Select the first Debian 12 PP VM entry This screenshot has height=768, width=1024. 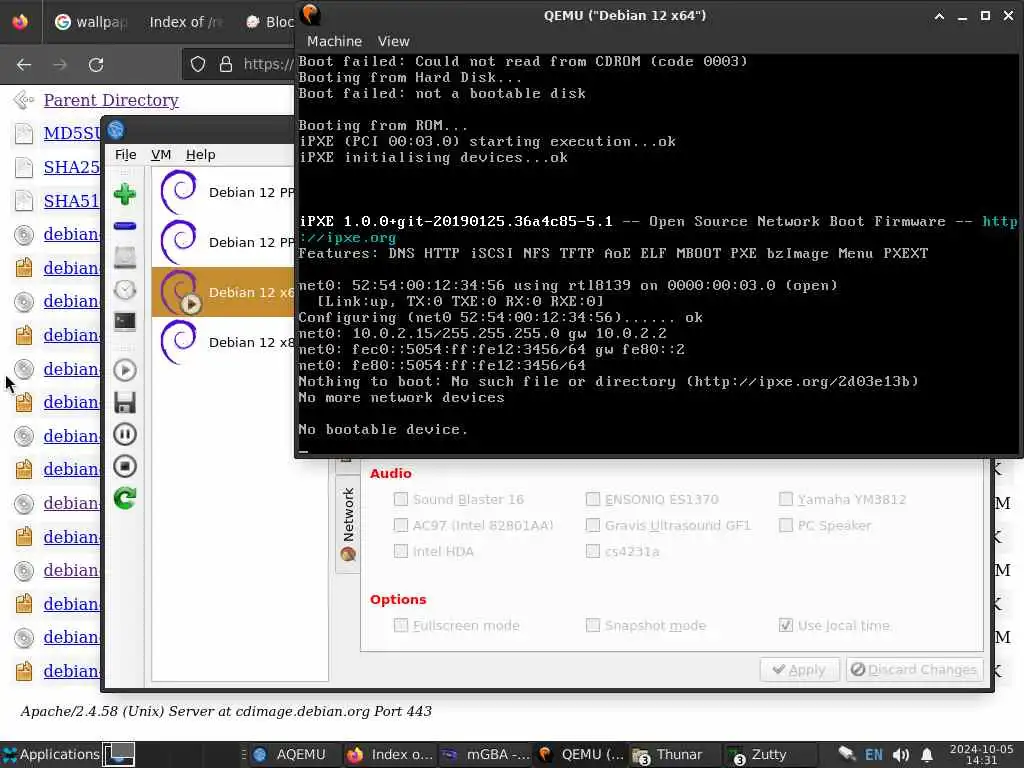coord(223,192)
